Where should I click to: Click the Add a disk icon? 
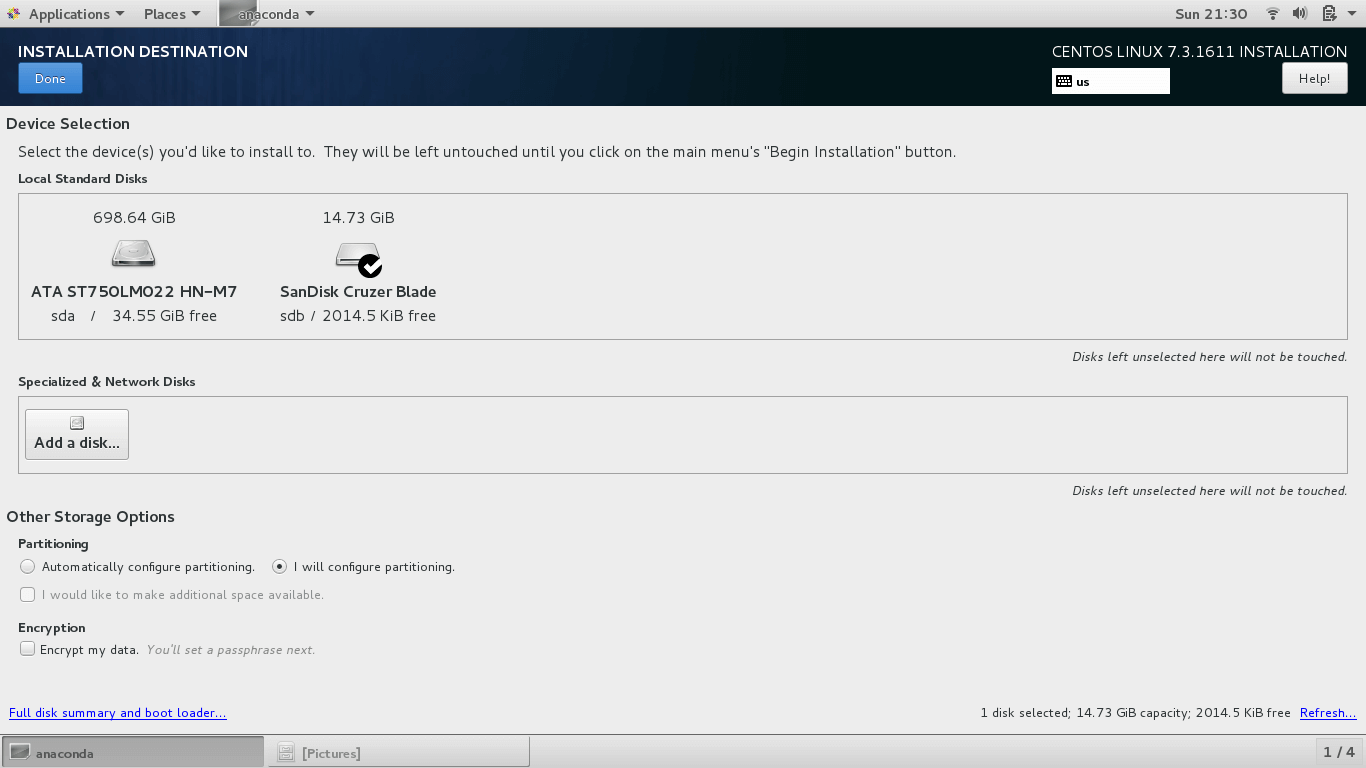[x=77, y=423]
